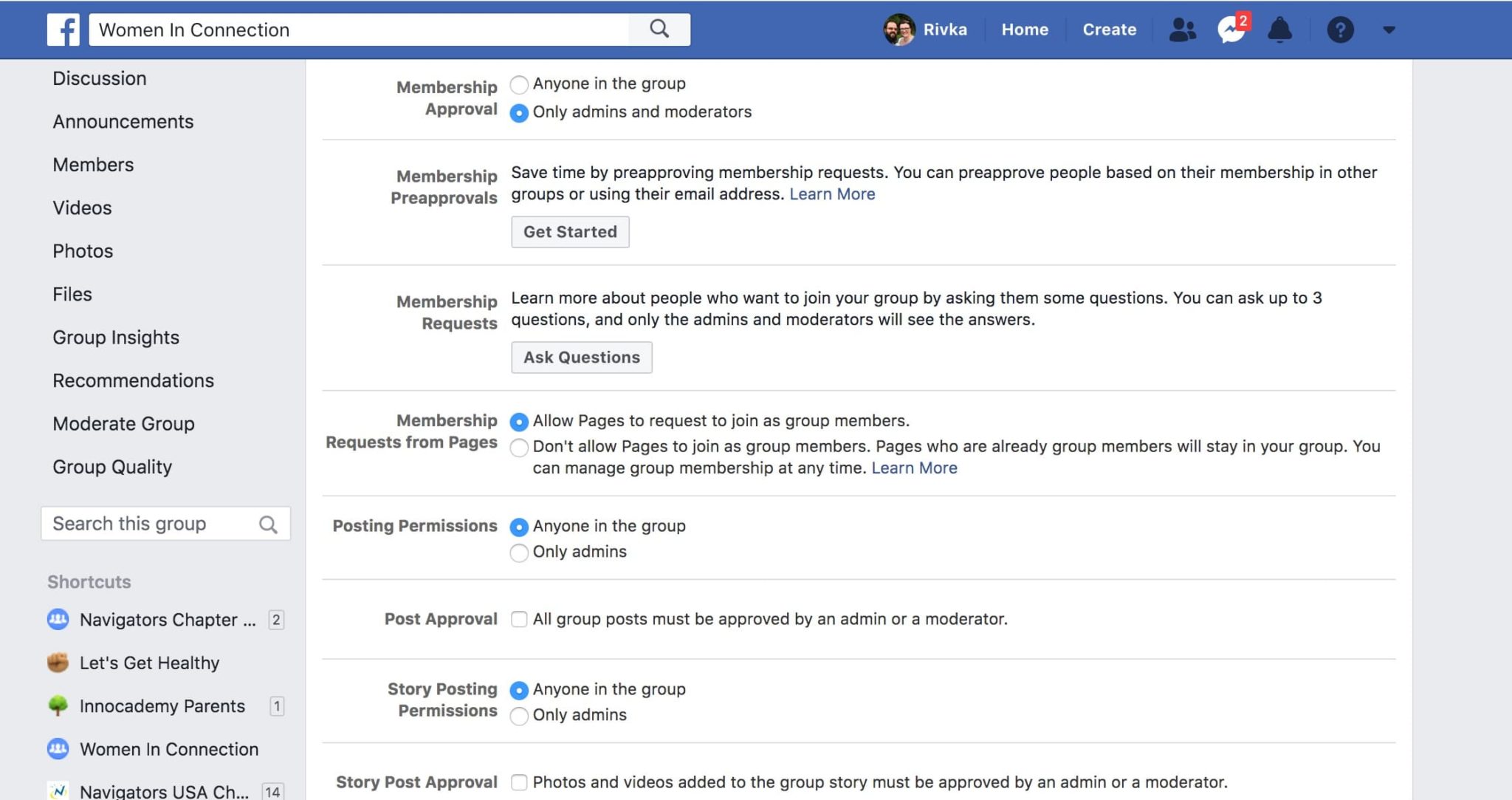Open Learn More about Pages membership
1512x800 pixels.
pos(914,468)
